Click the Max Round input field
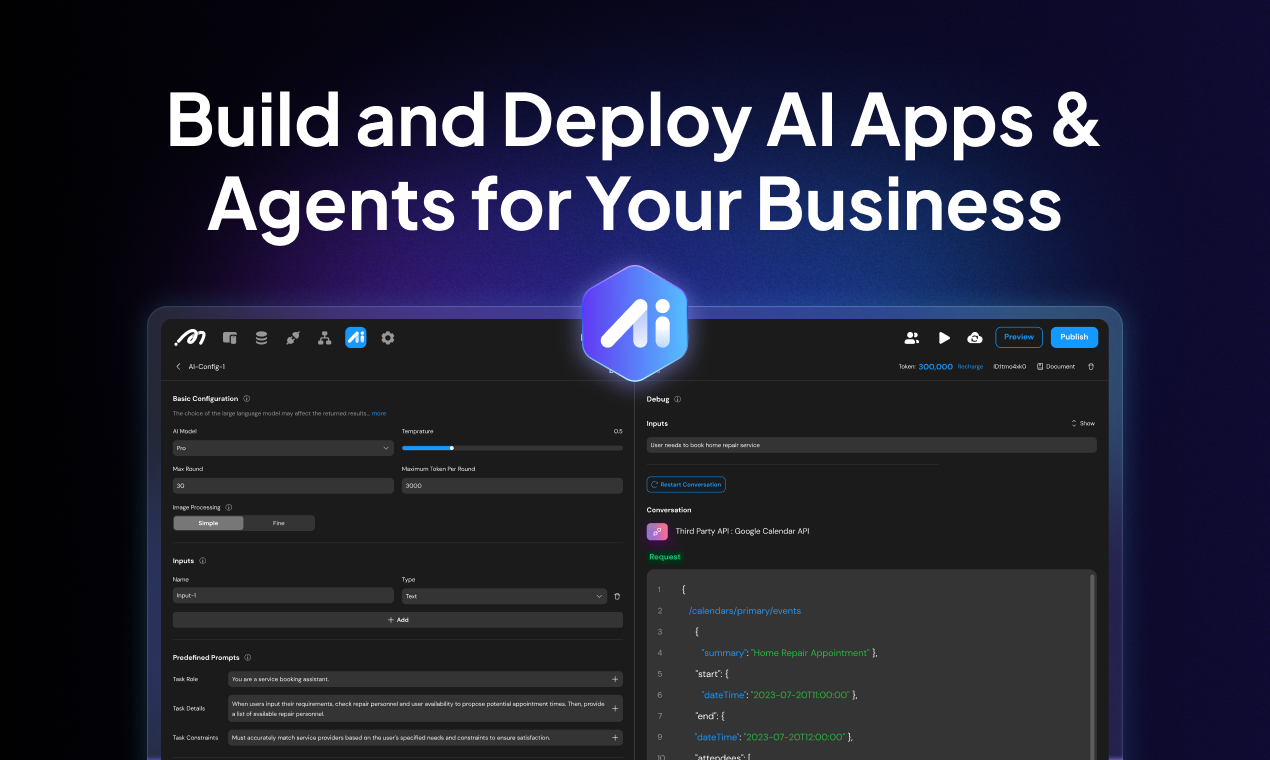Screen dimensions: 1270x760 (x=283, y=485)
